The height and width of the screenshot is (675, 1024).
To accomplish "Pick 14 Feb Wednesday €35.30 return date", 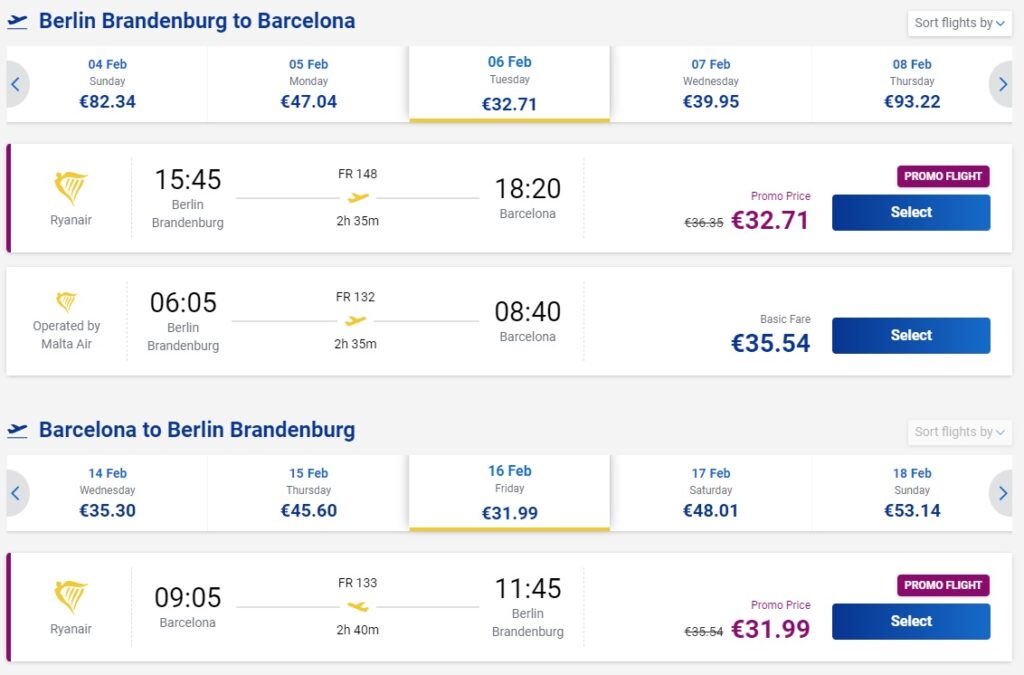I will (x=107, y=493).
